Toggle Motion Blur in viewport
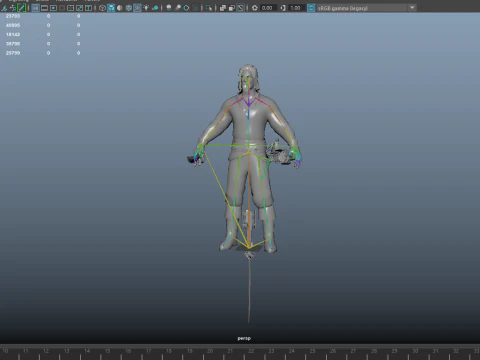The image size is (480, 360). tap(178, 8)
